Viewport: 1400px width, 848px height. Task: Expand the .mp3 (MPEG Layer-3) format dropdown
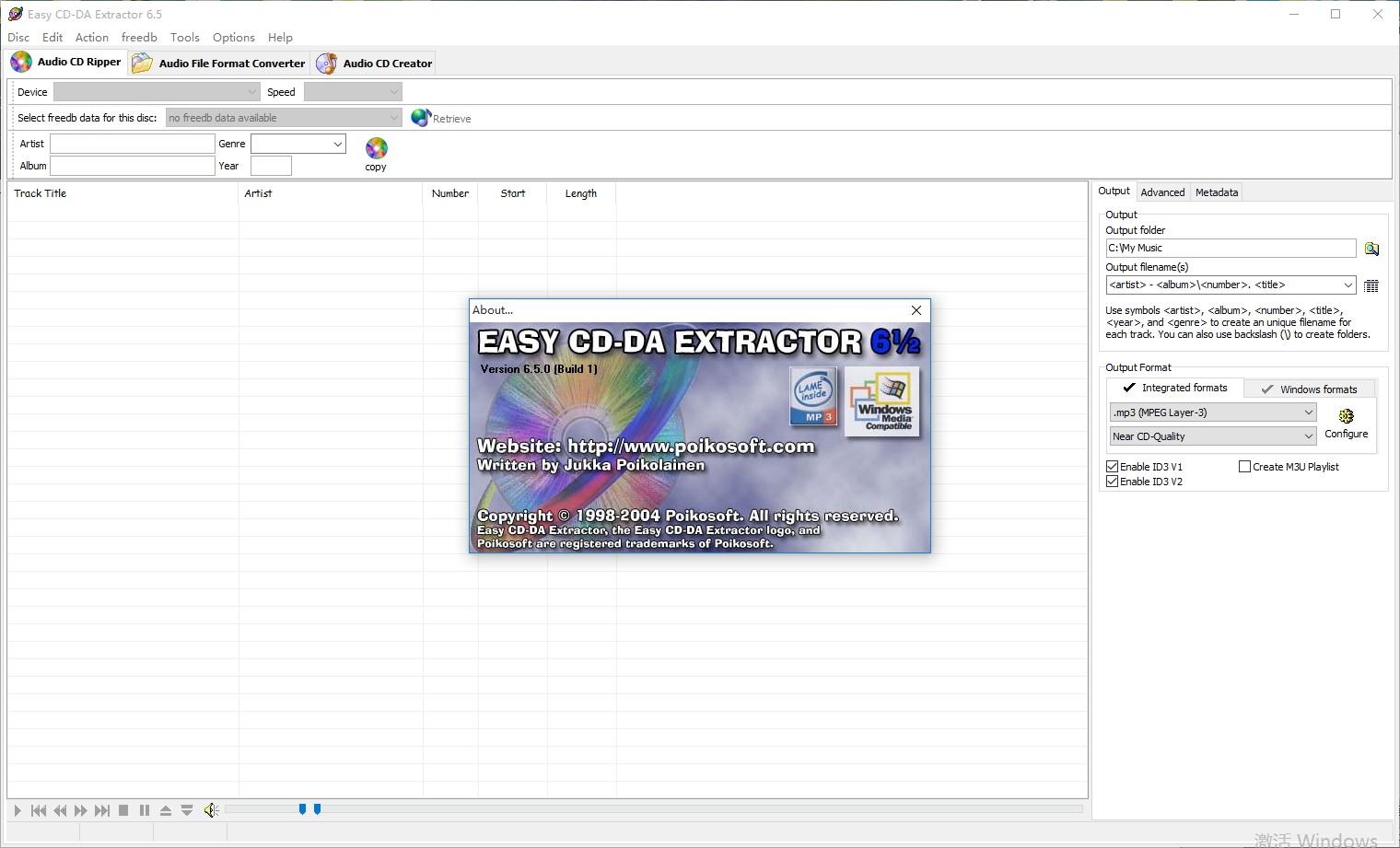1310,412
